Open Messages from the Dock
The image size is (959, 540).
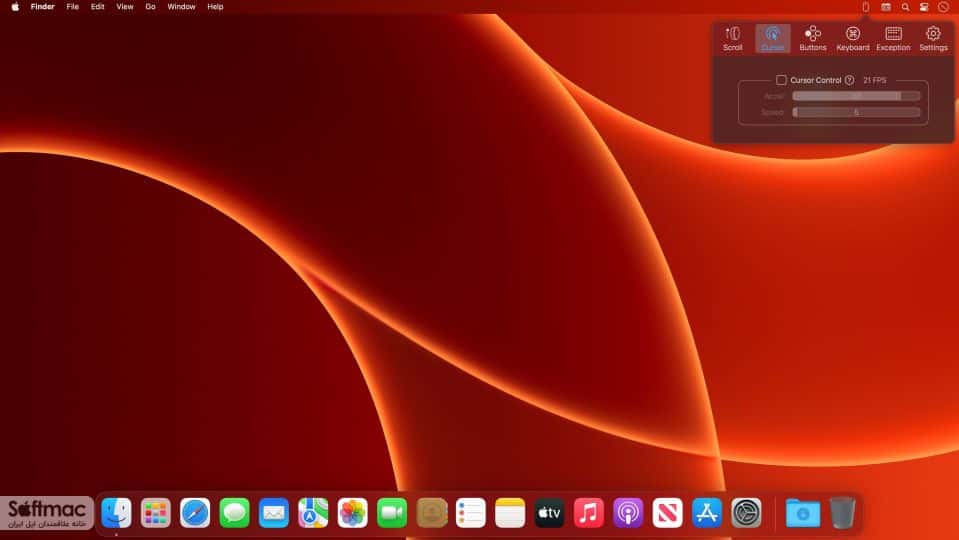234,512
